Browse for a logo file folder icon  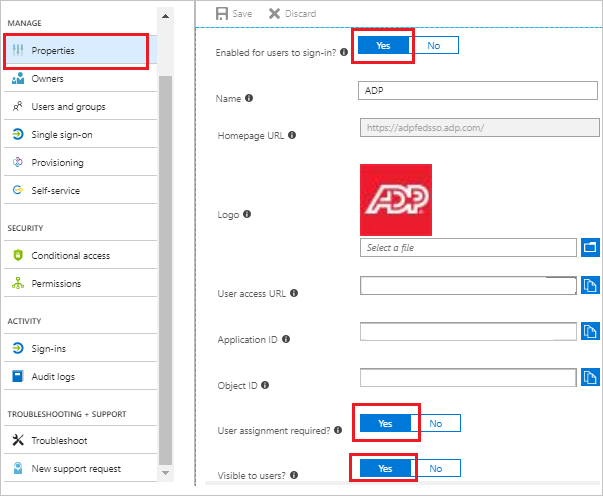point(590,247)
